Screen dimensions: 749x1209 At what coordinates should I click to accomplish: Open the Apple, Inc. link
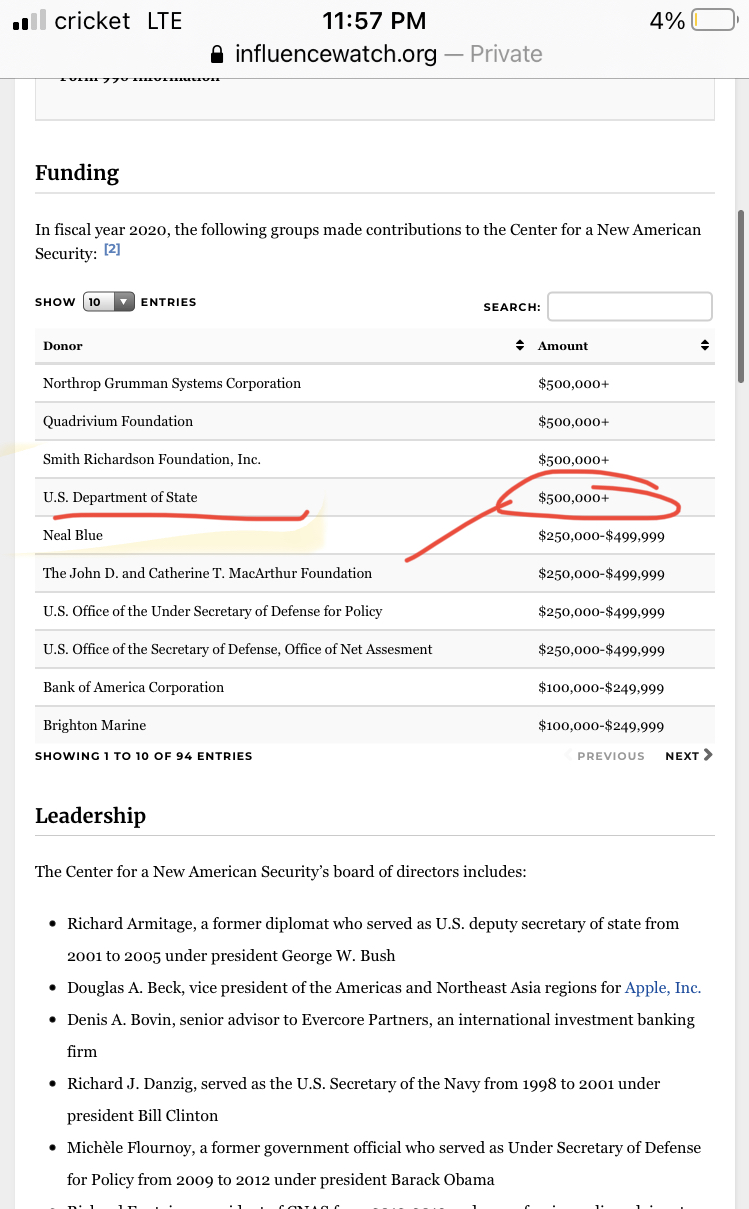click(663, 987)
